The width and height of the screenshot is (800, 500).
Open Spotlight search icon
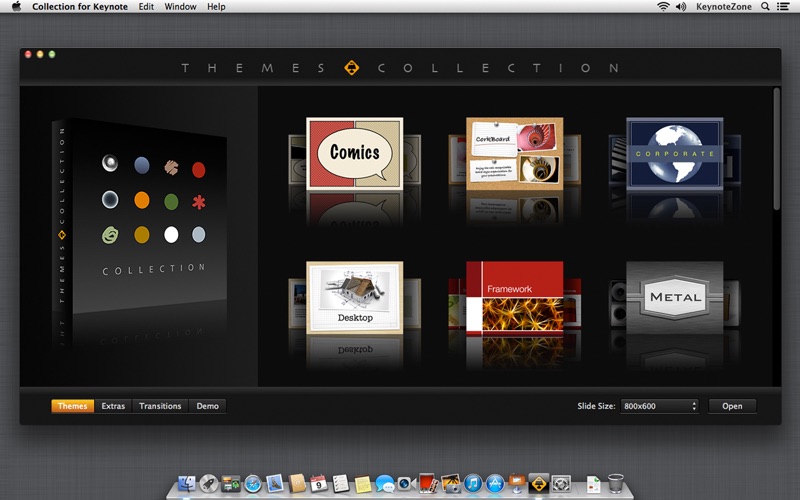point(765,7)
